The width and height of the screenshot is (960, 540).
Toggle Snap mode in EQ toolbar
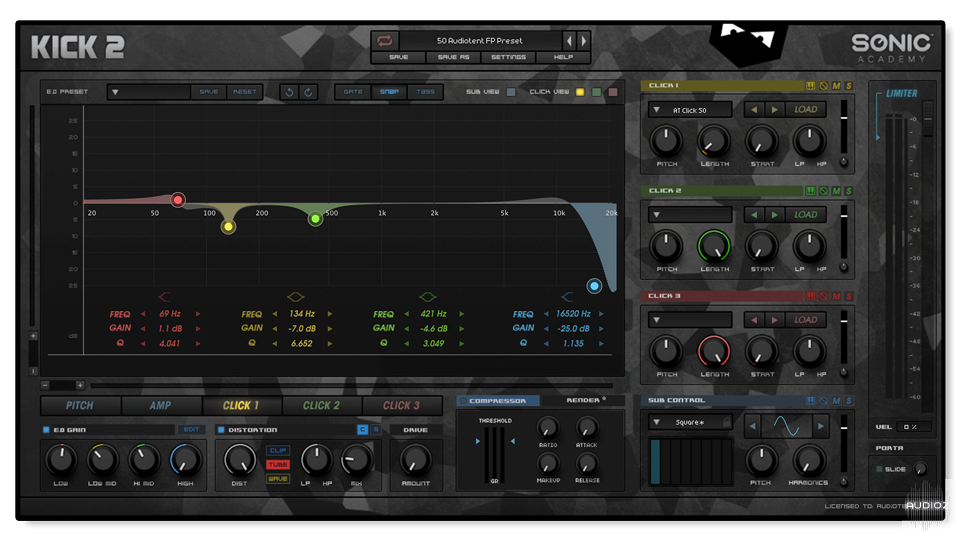tap(389, 92)
